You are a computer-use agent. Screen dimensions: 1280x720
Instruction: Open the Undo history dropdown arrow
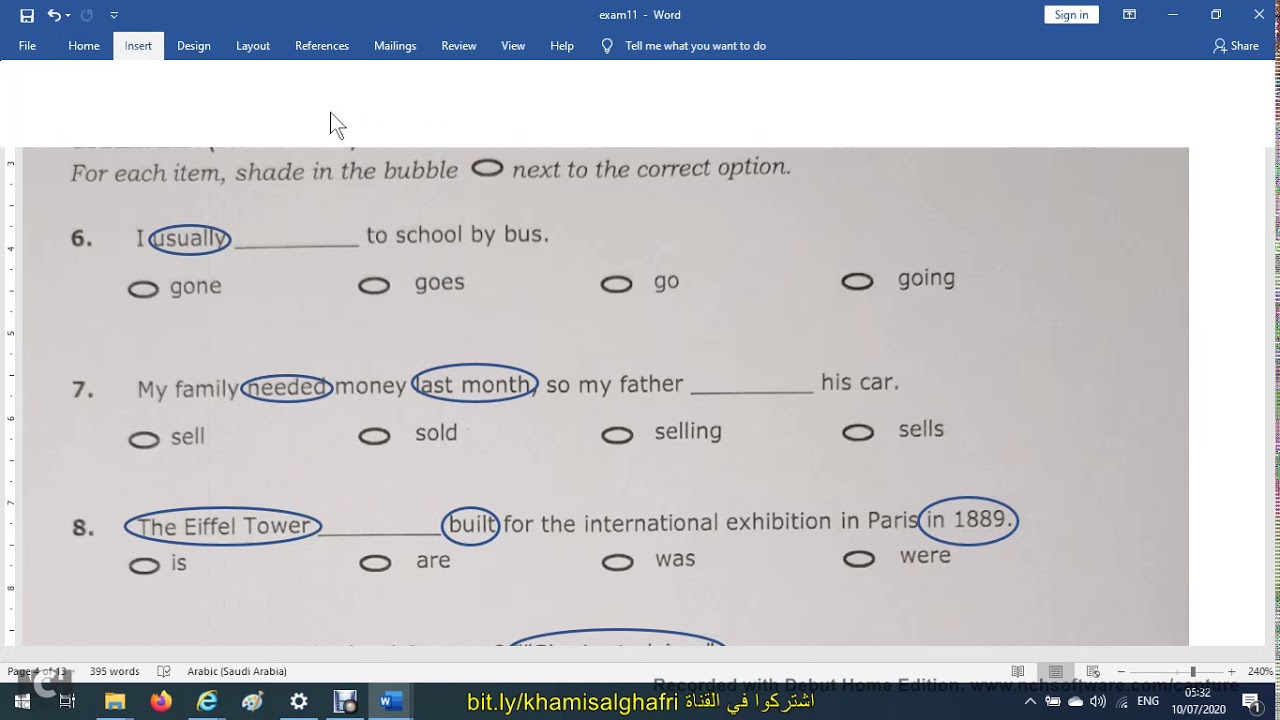tap(68, 15)
